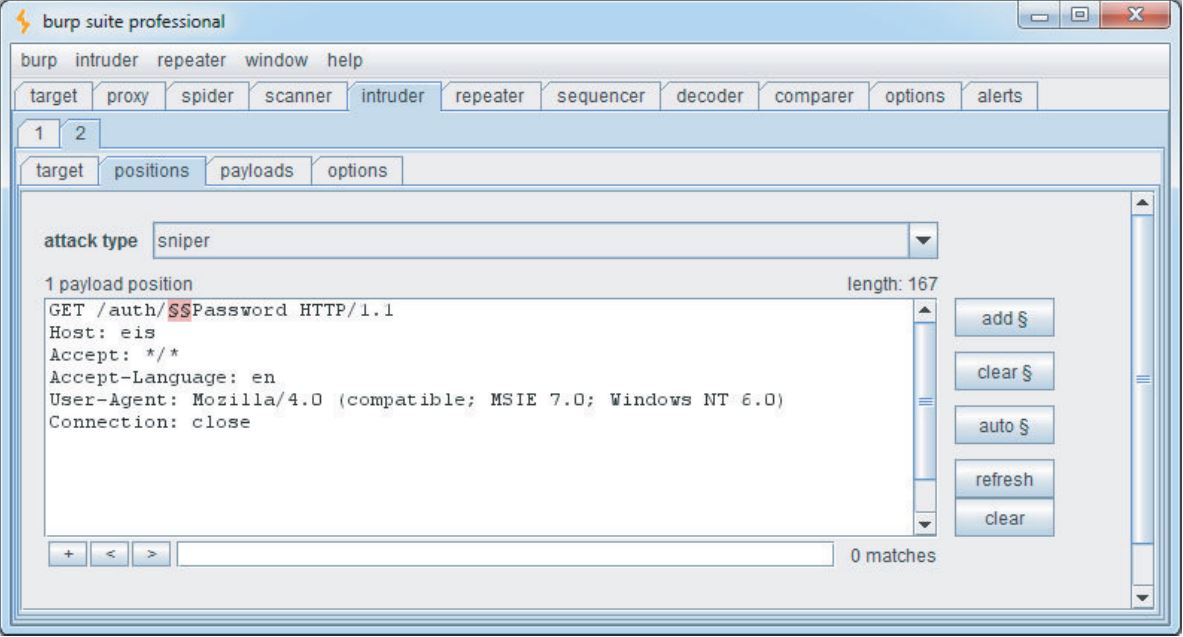Select intruder attack tab 1
Image resolution: width=1183 pixels, height=637 pixels.
click(38, 134)
